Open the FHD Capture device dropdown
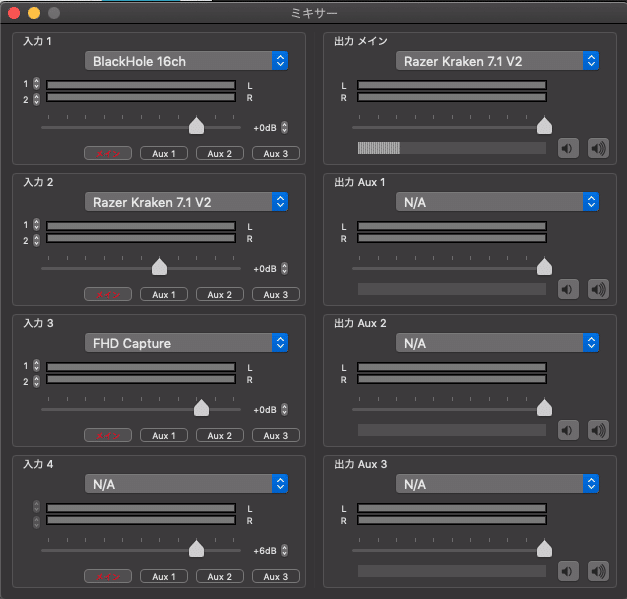Image resolution: width=627 pixels, height=599 pixels. coord(186,343)
